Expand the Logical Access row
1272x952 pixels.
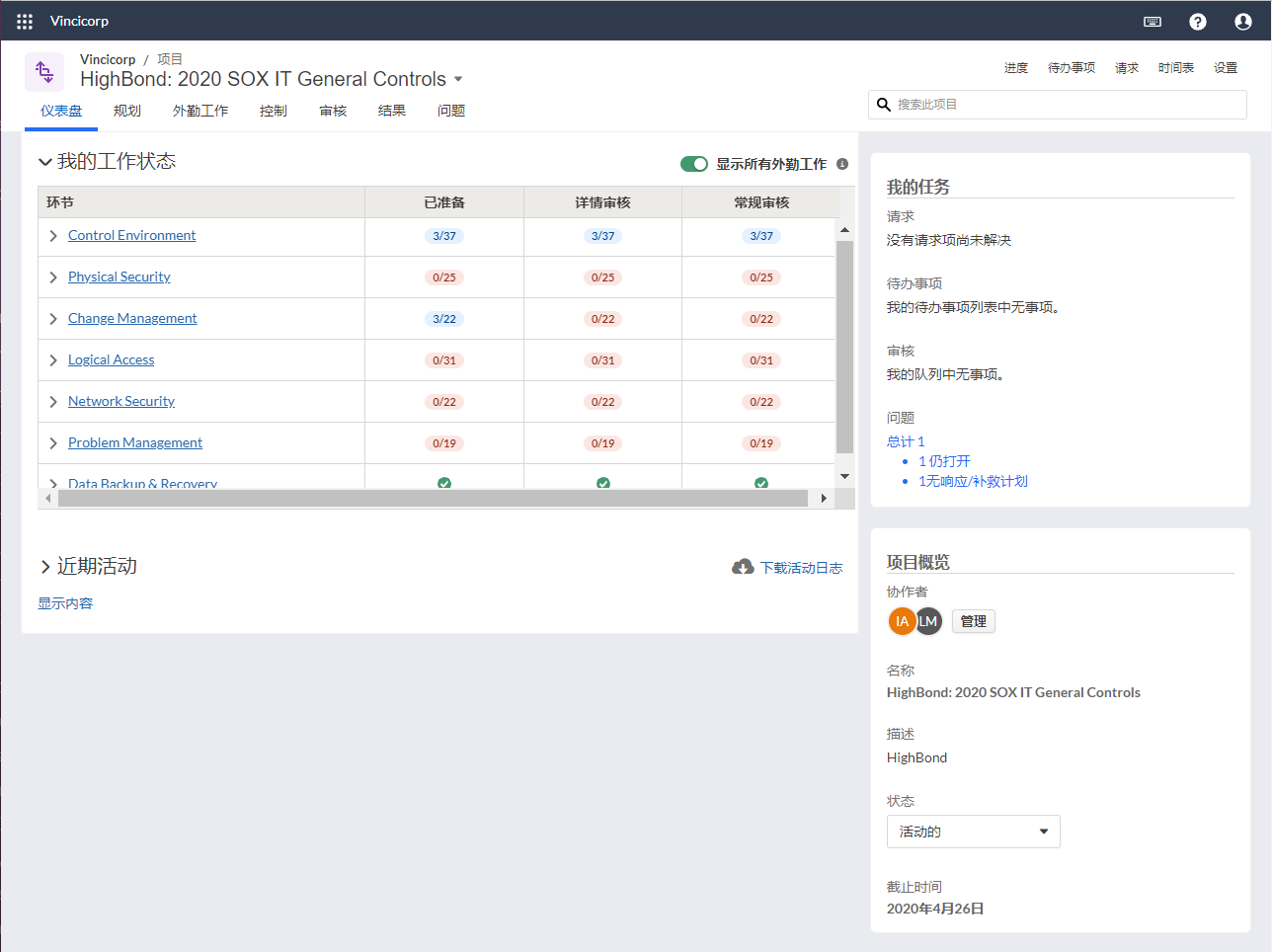[x=53, y=360]
